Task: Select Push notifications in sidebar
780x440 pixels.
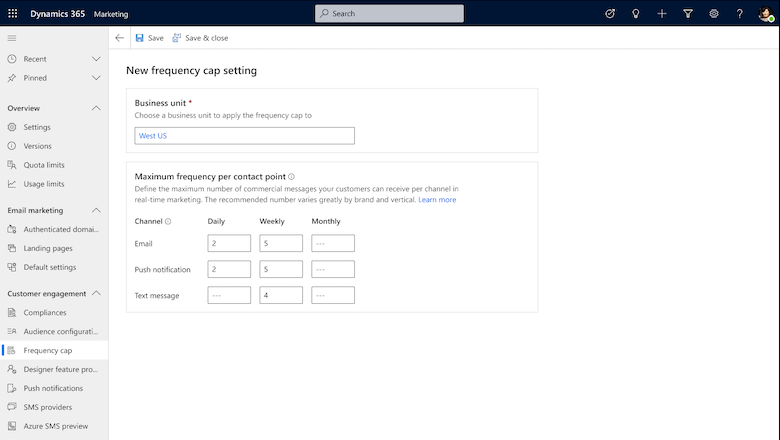Action: [x=53, y=388]
